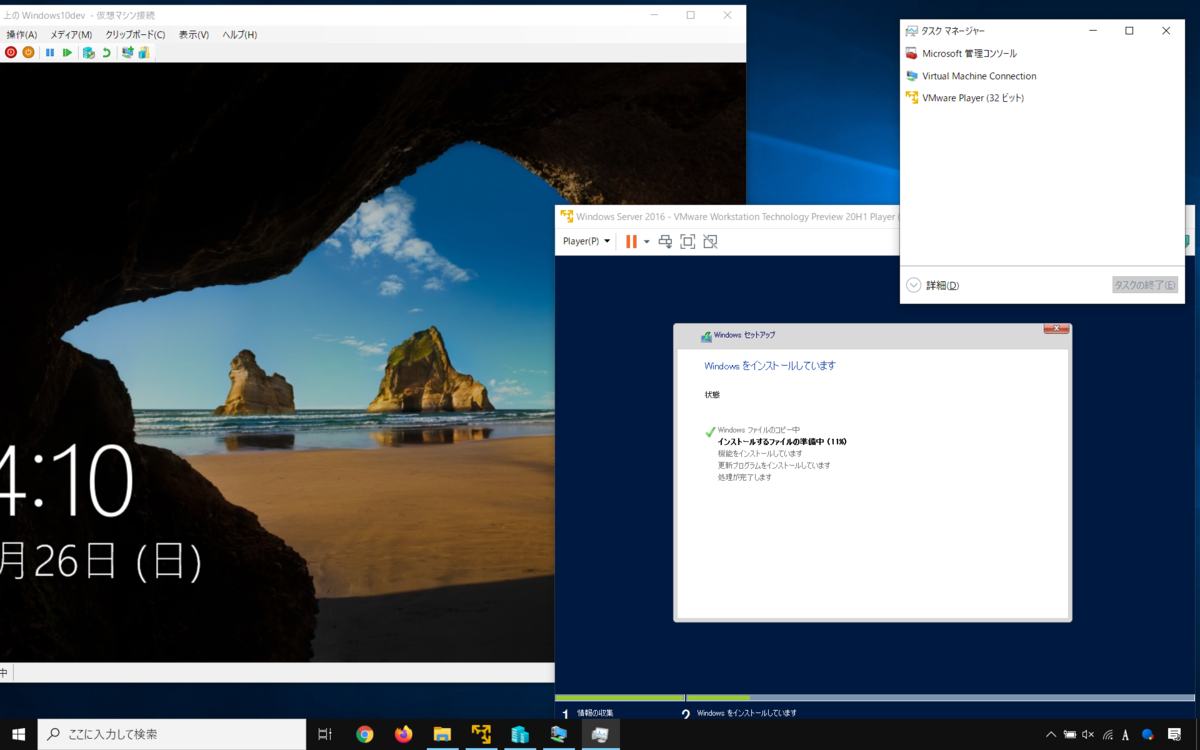
Task: Open Task View on the taskbar
Action: (x=325, y=734)
